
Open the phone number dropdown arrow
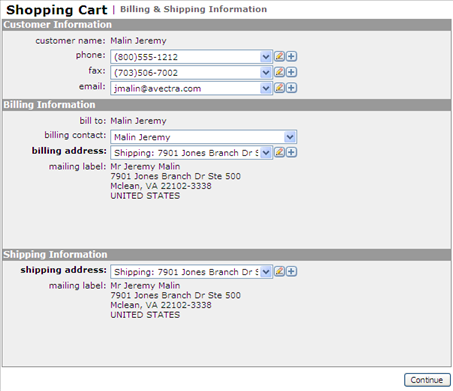(266, 57)
